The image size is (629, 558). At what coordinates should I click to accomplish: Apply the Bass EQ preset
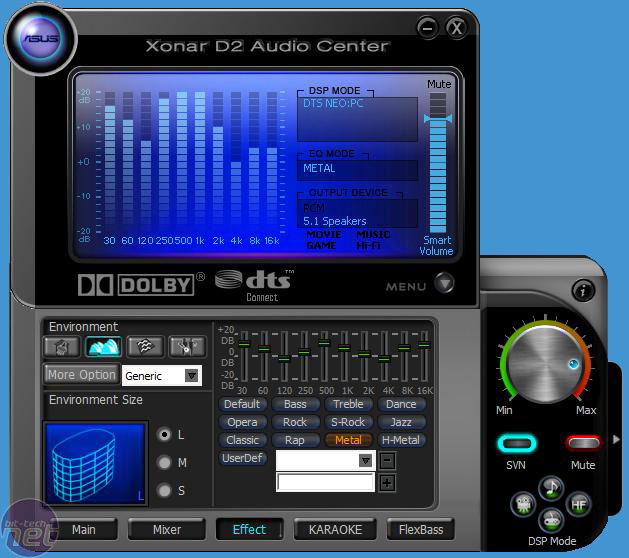point(295,404)
